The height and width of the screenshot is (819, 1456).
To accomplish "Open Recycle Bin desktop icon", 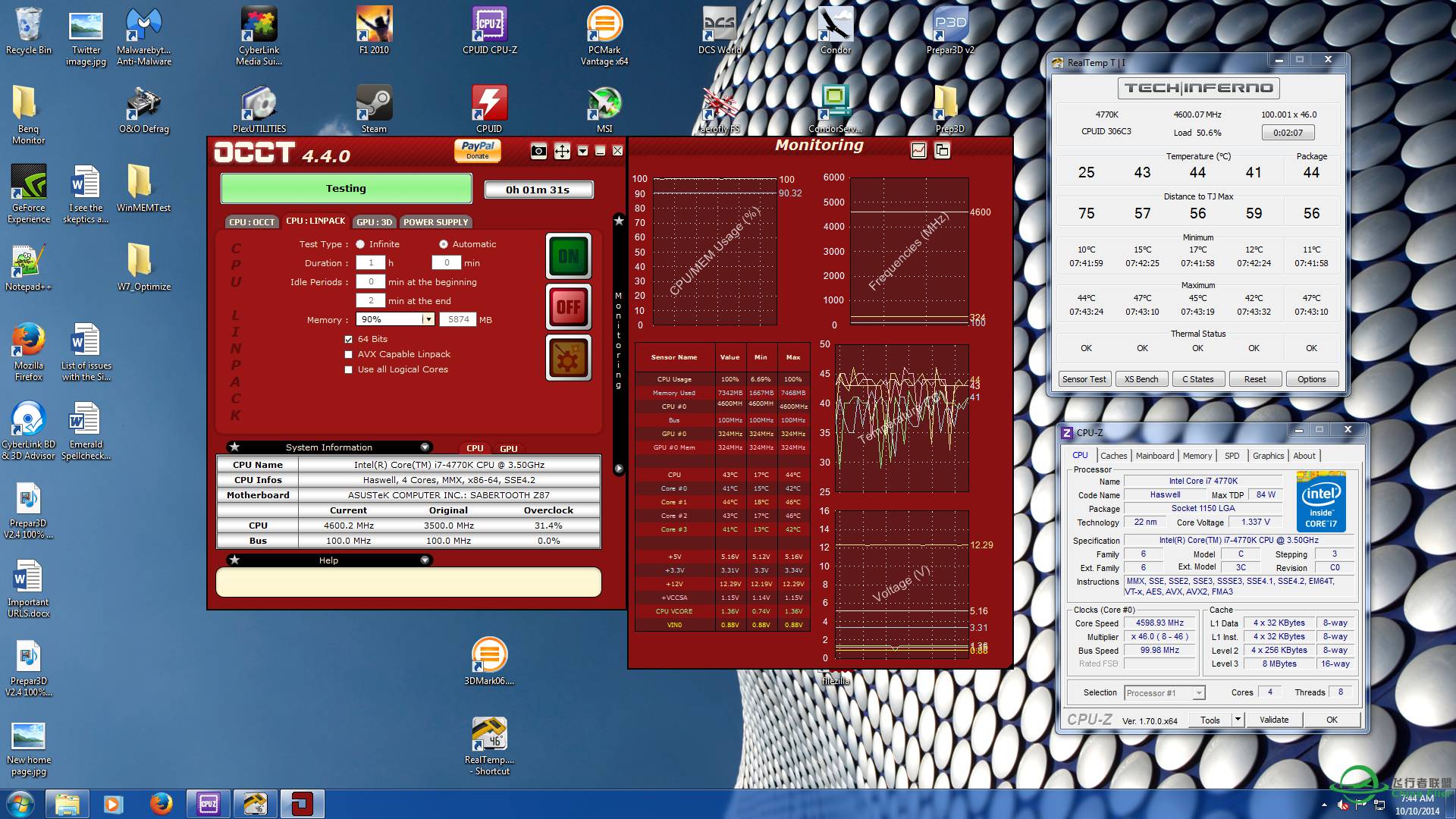I will (29, 31).
